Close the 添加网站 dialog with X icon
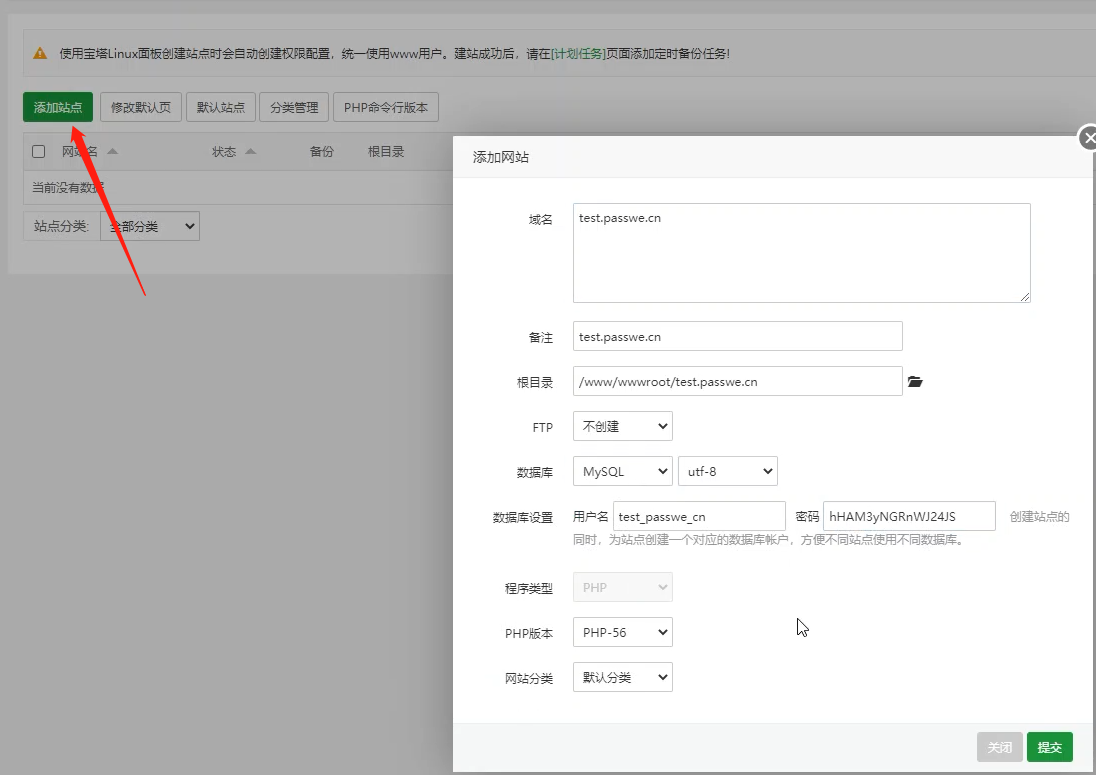The height and width of the screenshot is (775, 1096). click(x=1088, y=138)
